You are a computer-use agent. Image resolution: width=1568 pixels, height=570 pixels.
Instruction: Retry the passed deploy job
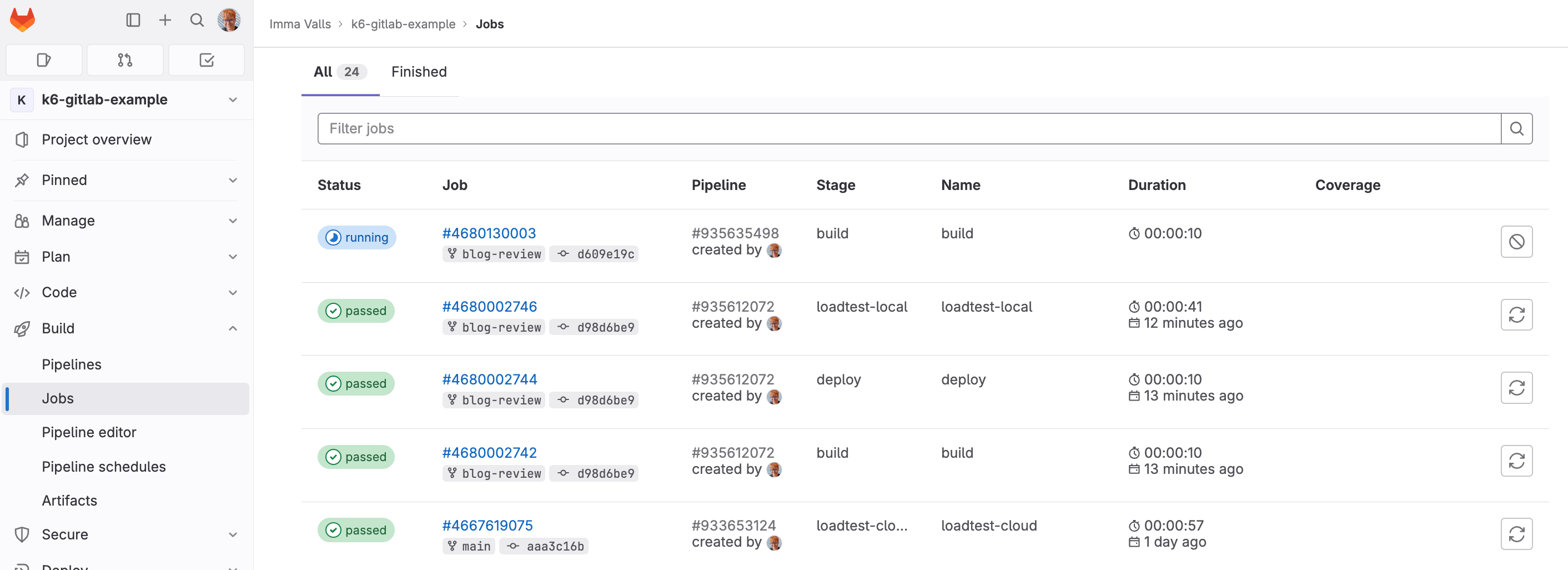(1516, 388)
